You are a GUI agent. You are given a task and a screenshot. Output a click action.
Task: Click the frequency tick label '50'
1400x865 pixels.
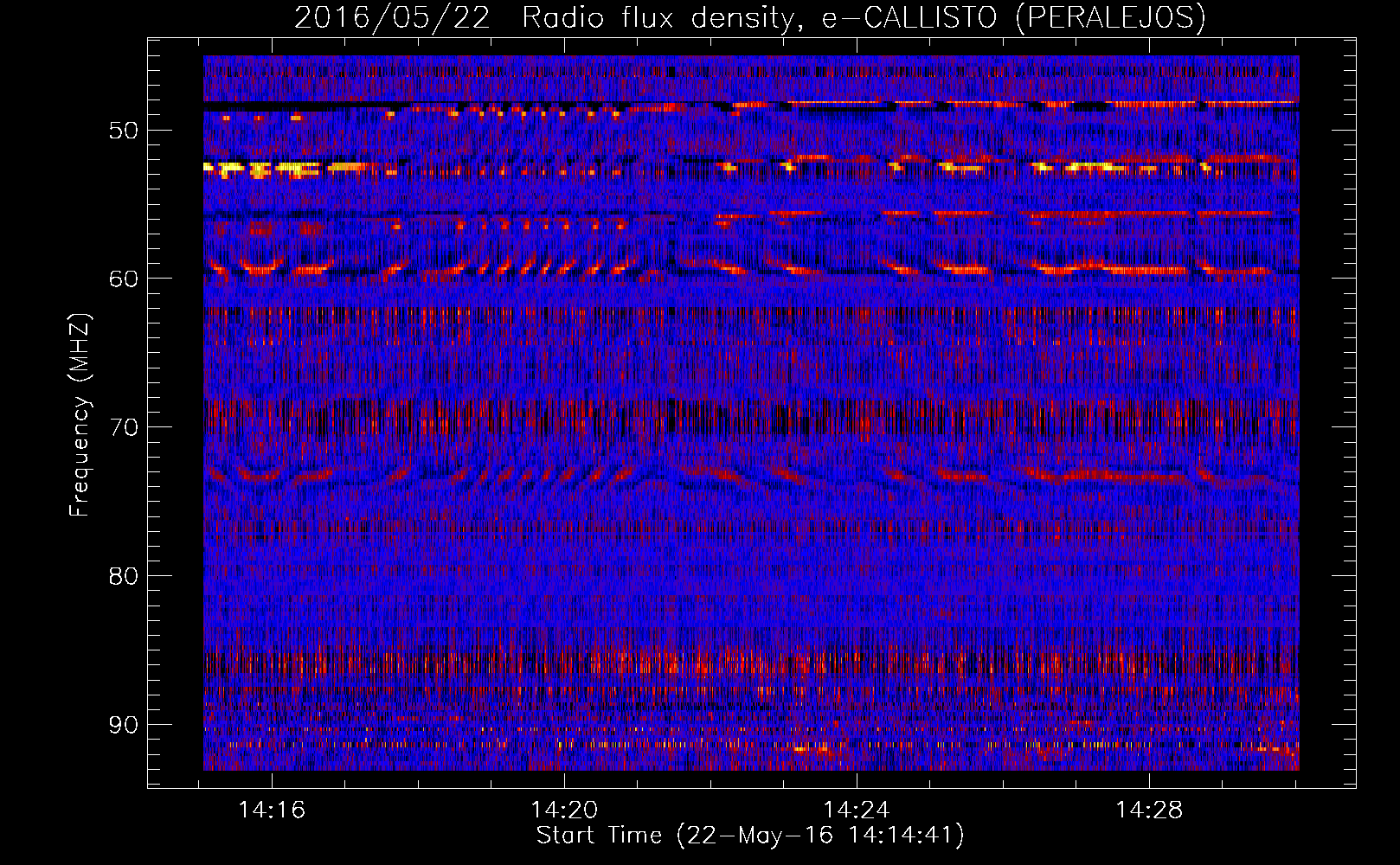pos(124,131)
